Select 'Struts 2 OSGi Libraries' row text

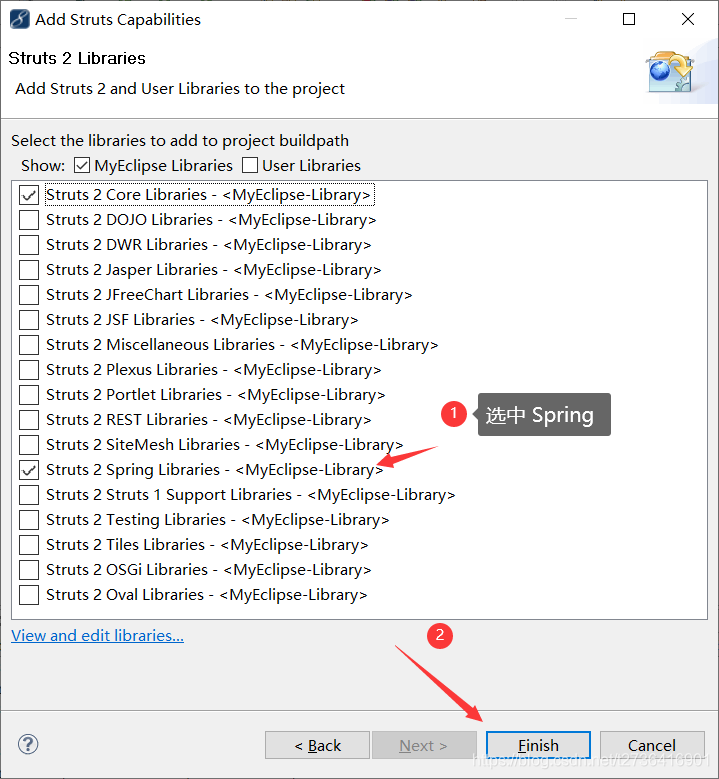click(x=209, y=570)
